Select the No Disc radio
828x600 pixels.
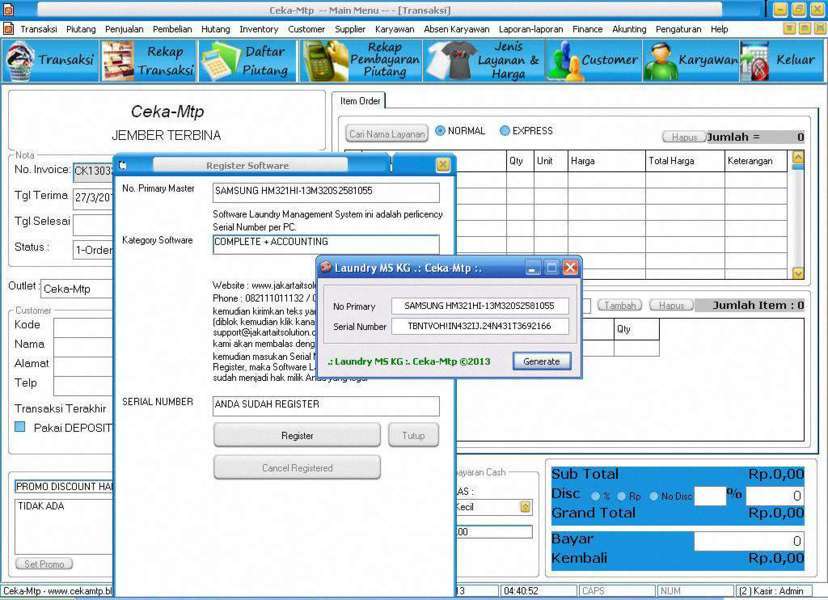coord(654,496)
